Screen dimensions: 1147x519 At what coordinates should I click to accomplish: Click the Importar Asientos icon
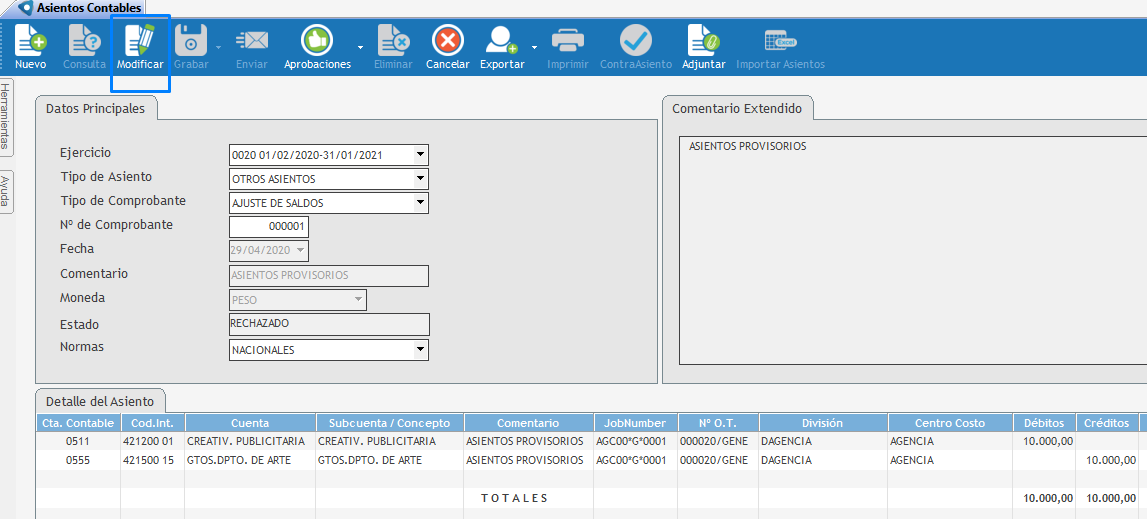(x=780, y=41)
